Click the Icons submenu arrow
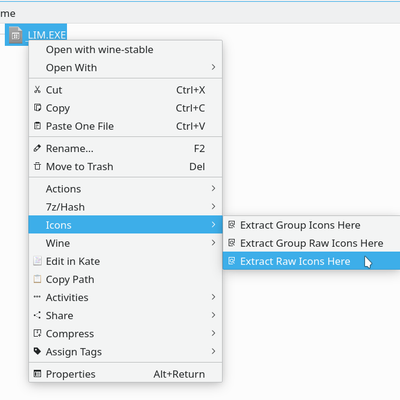 213,225
